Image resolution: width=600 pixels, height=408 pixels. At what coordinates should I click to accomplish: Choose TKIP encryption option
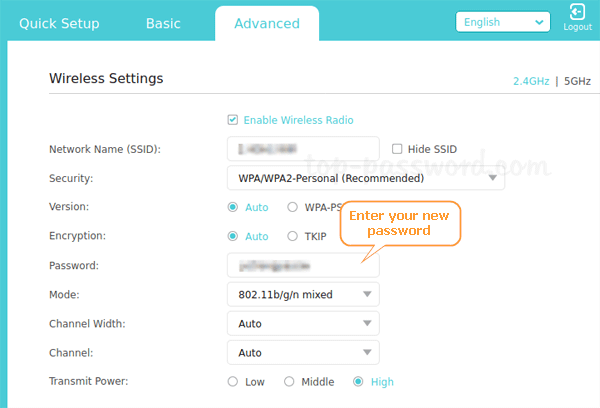click(292, 236)
